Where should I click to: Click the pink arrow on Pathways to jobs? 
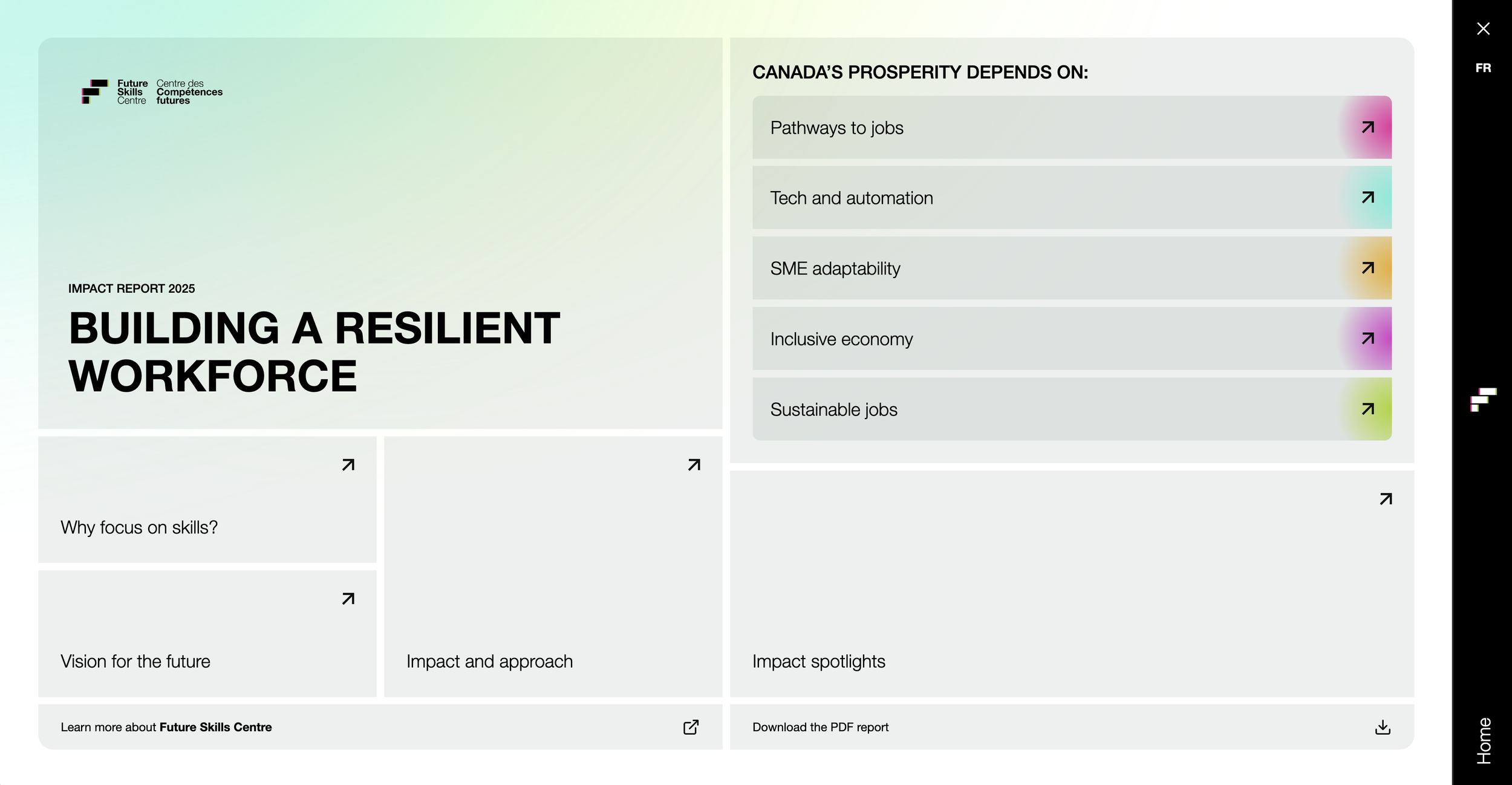[x=1367, y=127]
